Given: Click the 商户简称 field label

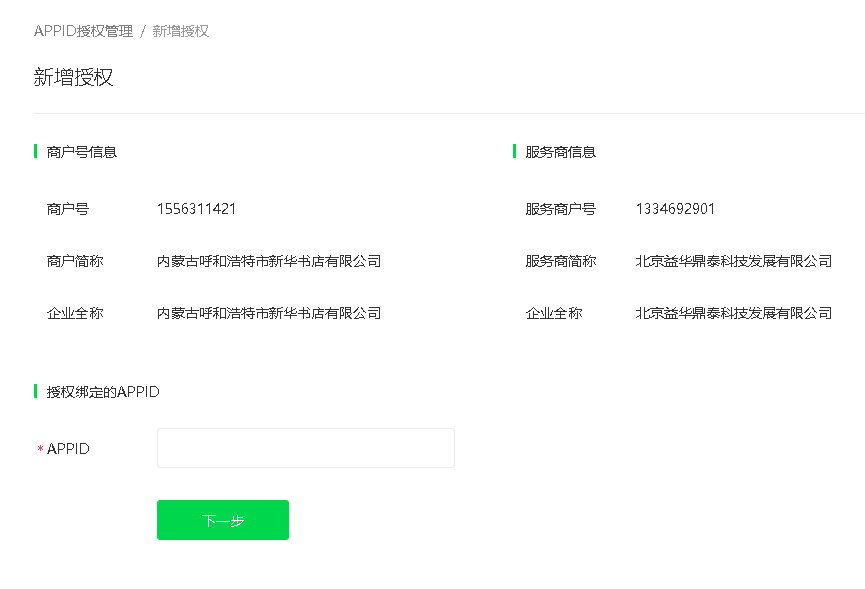Looking at the screenshot, I should (x=75, y=261).
